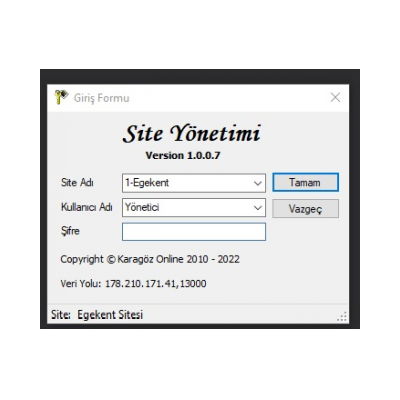
Task: Click the Şifre label
Action: 70,231
